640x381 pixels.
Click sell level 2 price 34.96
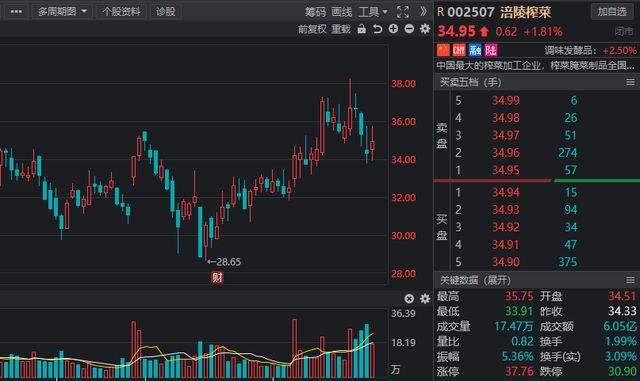point(505,152)
